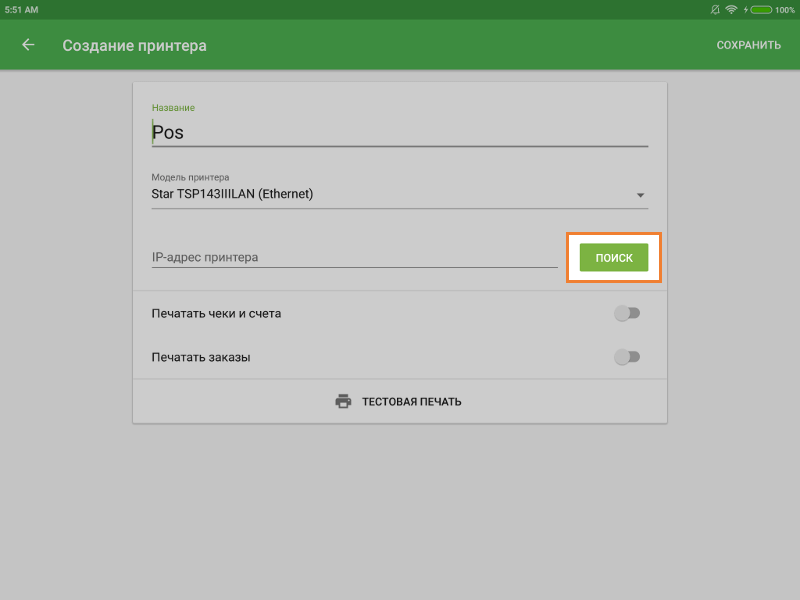This screenshot has width=800, height=600.
Task: Click the Модель принтера label
Action: [x=190, y=177]
